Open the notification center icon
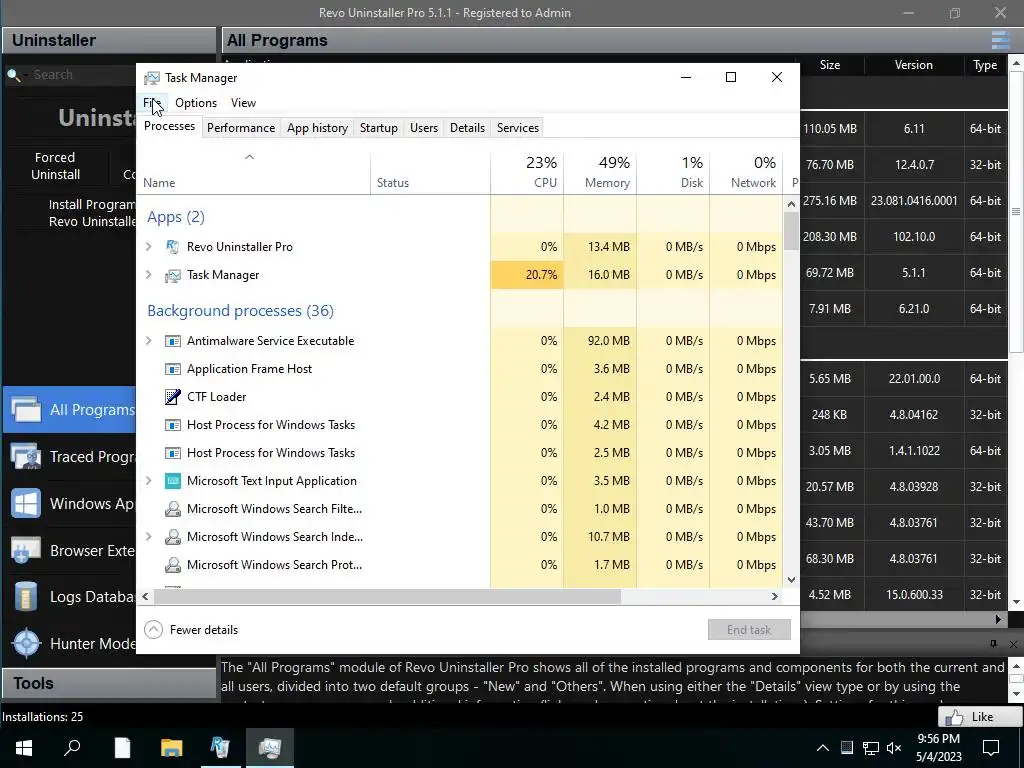The height and width of the screenshot is (768, 1024). [x=991, y=748]
